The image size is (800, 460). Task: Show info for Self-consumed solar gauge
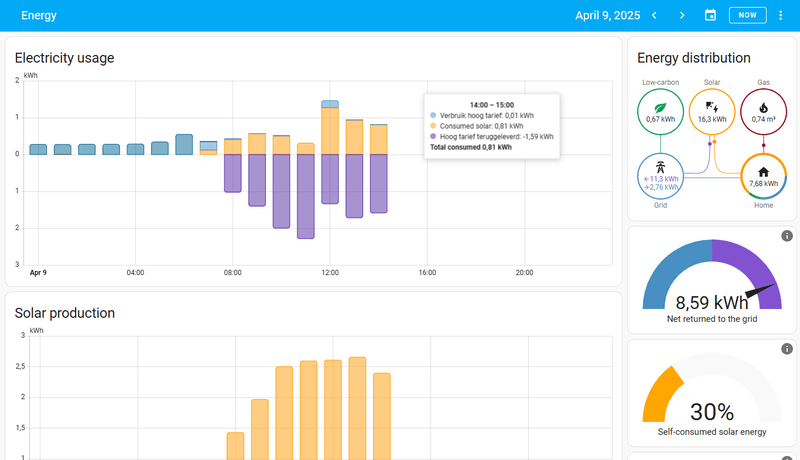click(x=787, y=348)
